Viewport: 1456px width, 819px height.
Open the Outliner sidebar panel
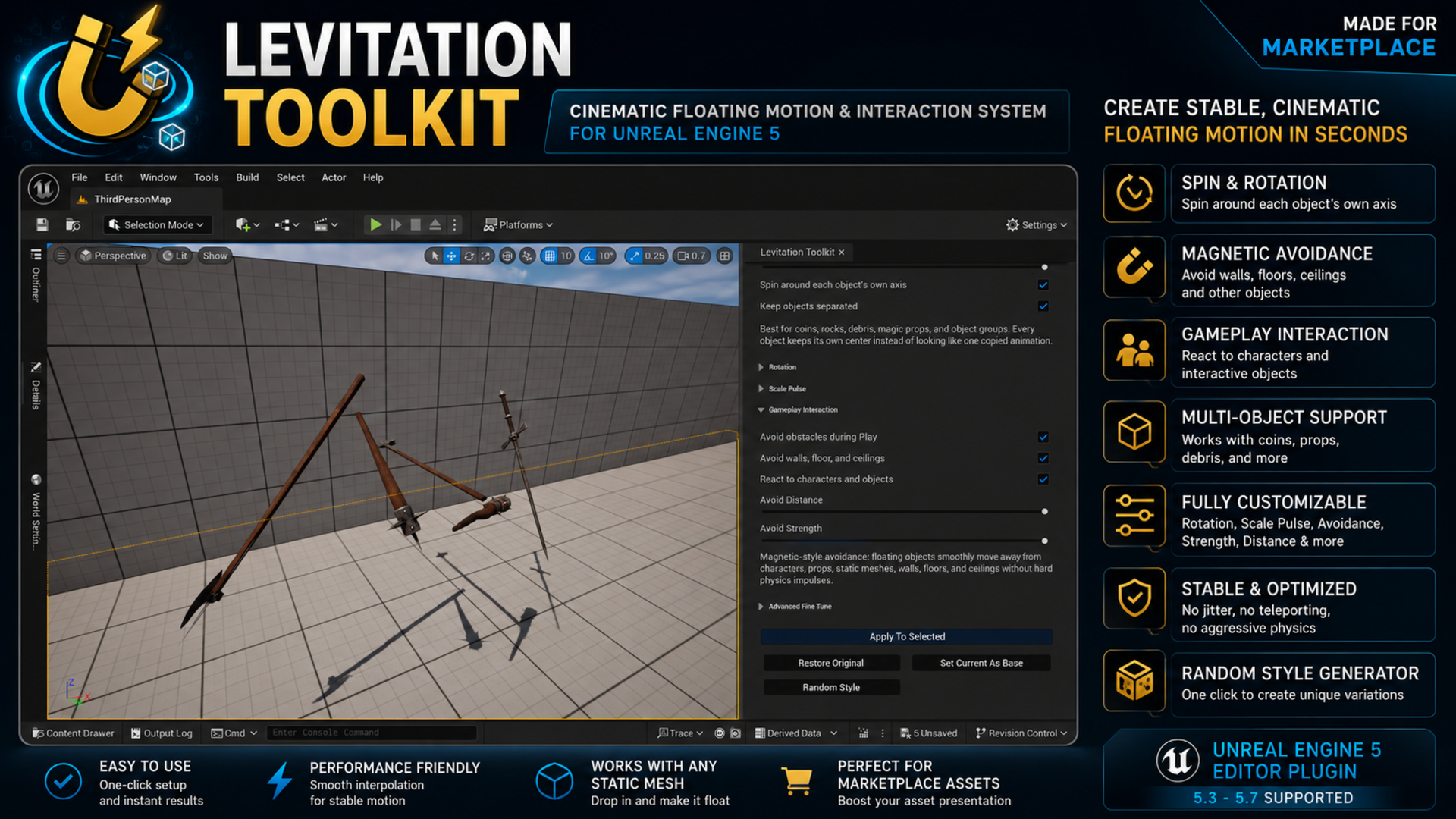pos(36,275)
